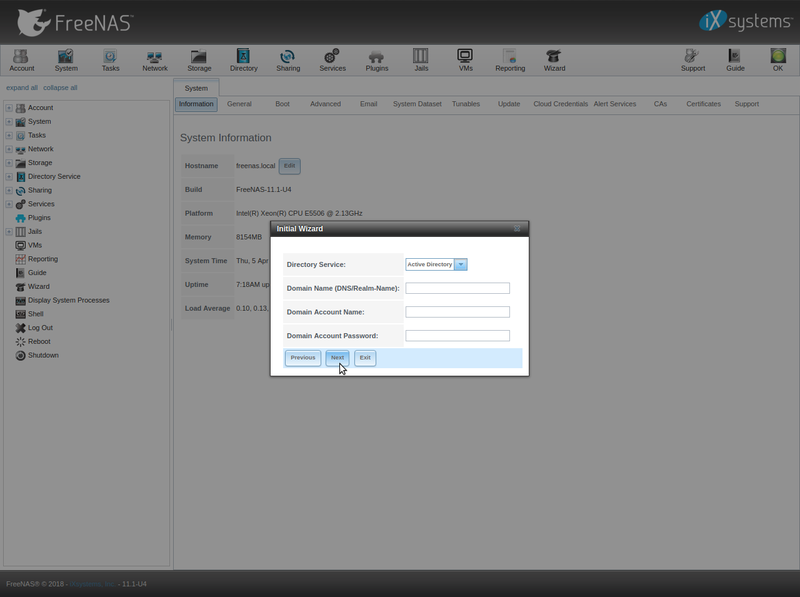Screen dimensions: 800x597
Task: Show Reporting from the top toolbar
Action: click(510, 60)
